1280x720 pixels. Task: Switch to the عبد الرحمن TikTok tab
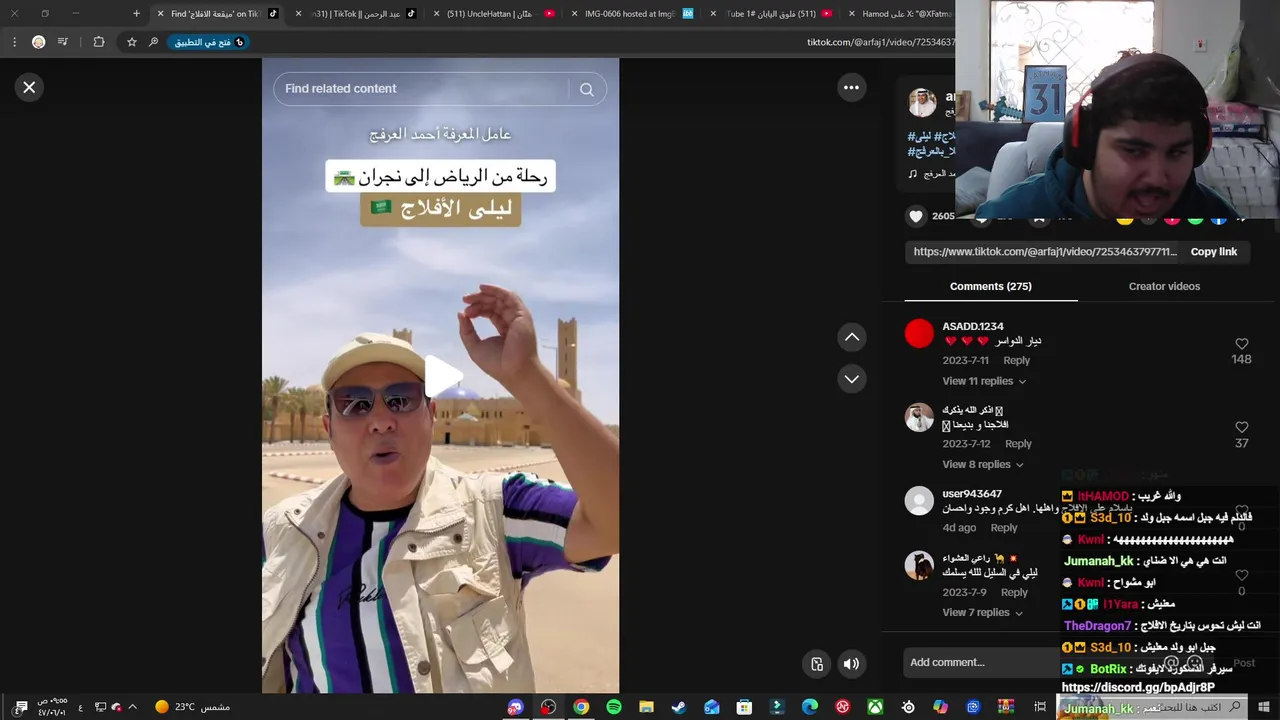358,14
